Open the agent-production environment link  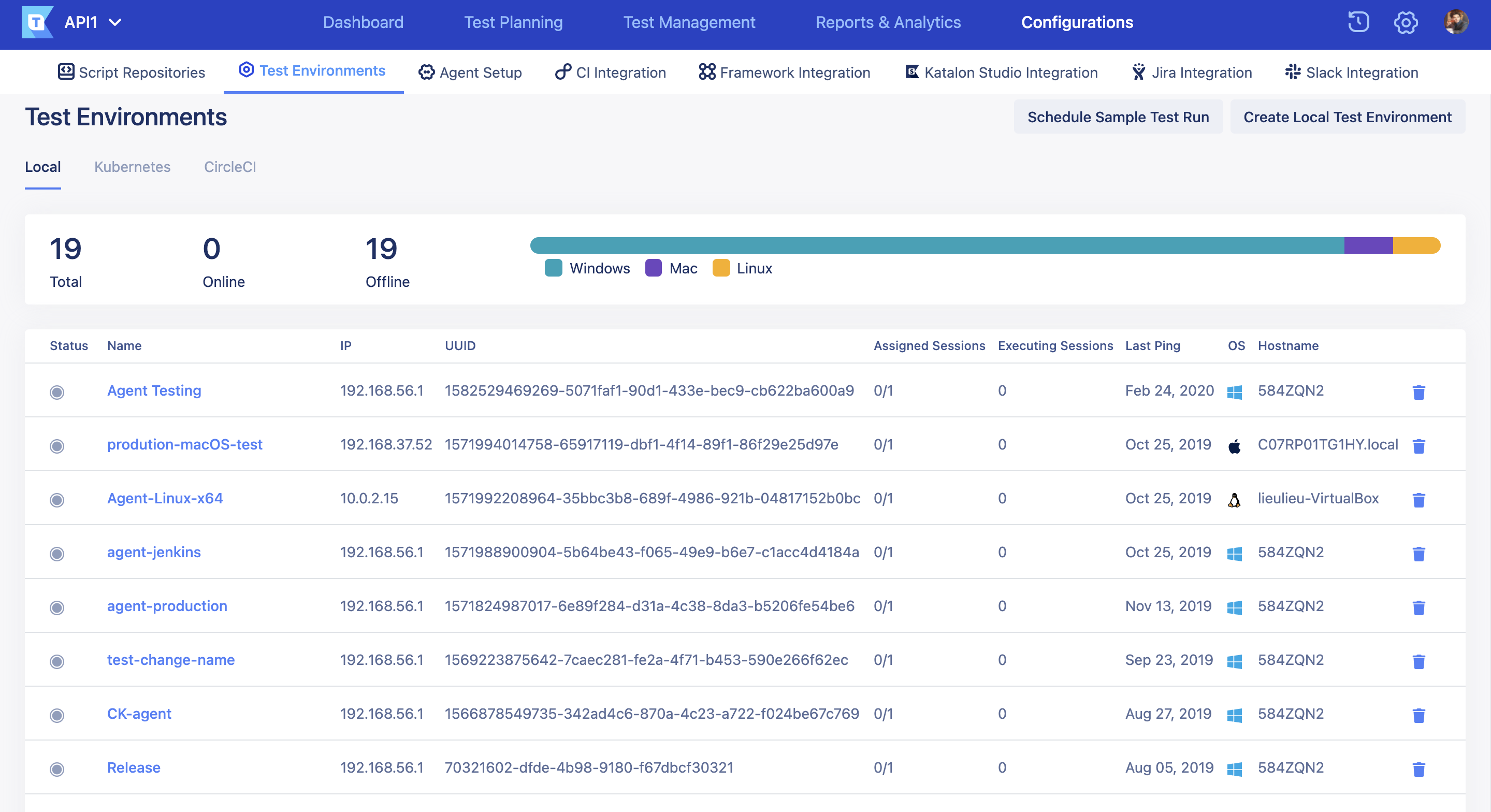pyautogui.click(x=167, y=606)
